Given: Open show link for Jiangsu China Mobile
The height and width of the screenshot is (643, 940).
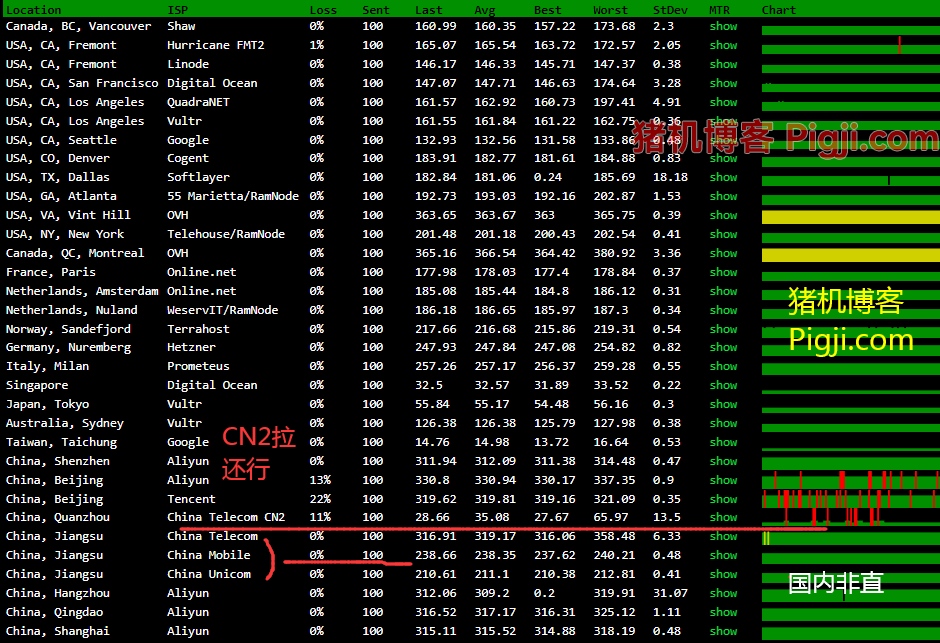Looking at the screenshot, I should [x=723, y=556].
